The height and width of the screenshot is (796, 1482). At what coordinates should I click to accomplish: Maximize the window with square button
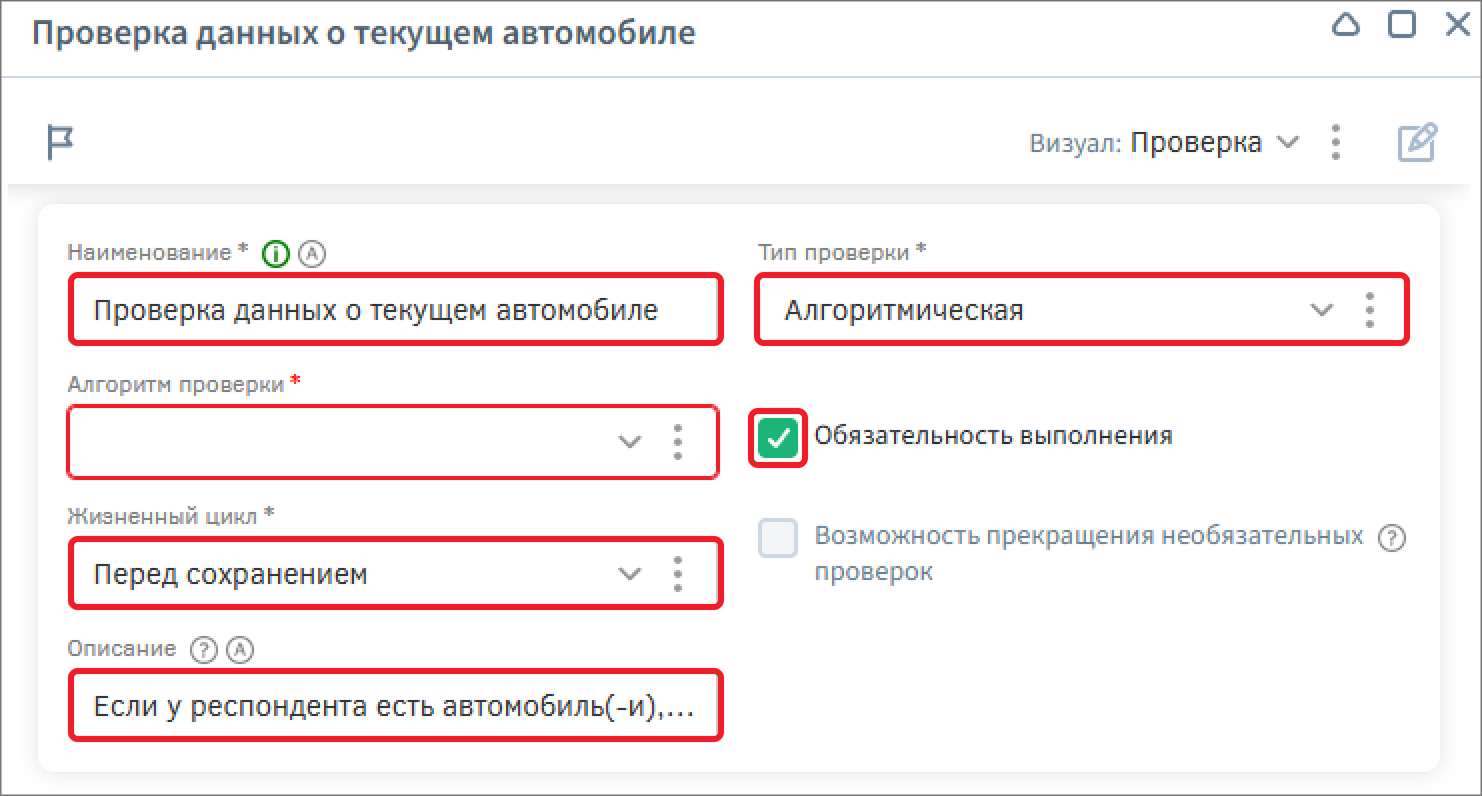pyautogui.click(x=1402, y=25)
